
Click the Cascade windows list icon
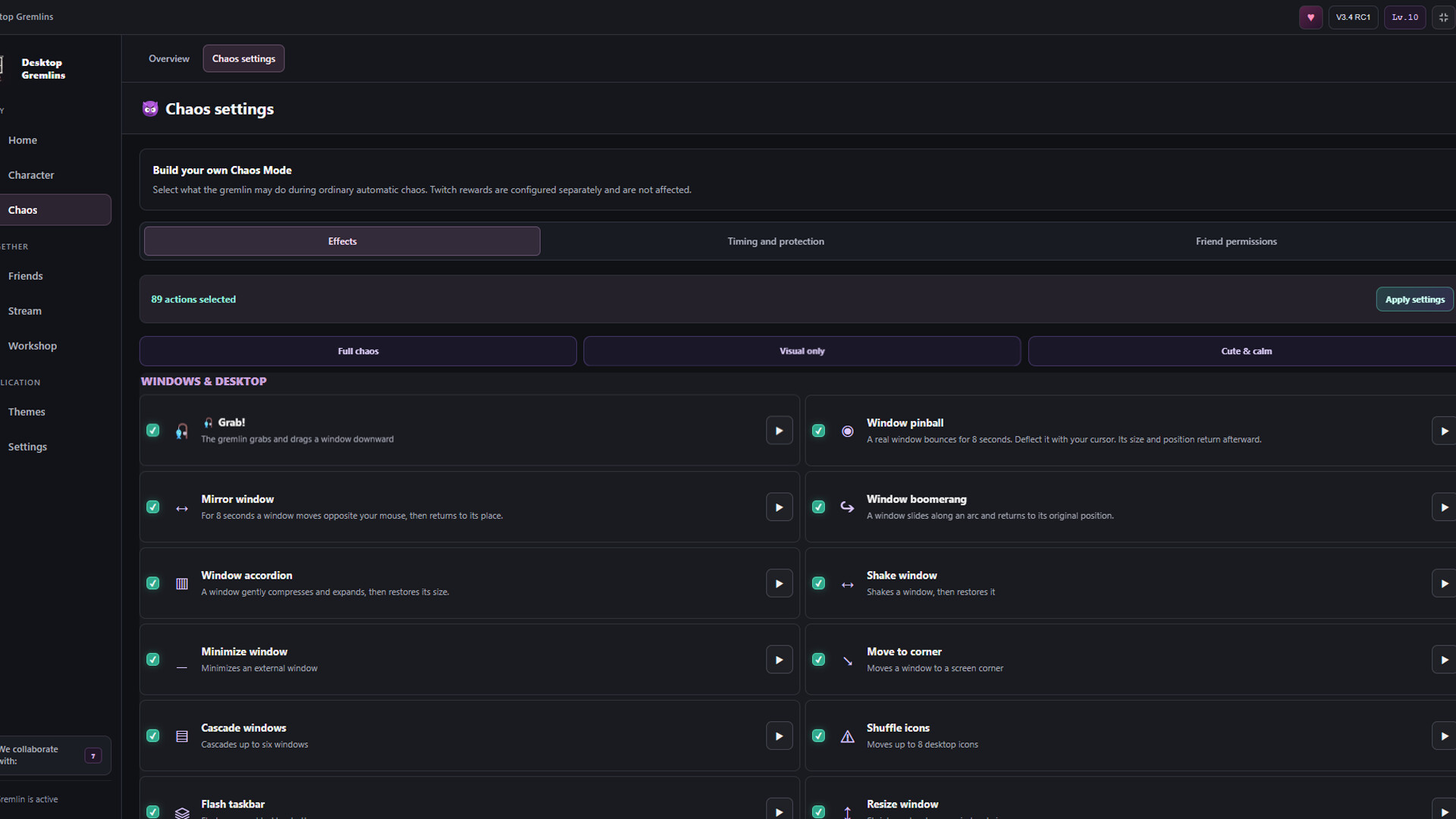182,736
